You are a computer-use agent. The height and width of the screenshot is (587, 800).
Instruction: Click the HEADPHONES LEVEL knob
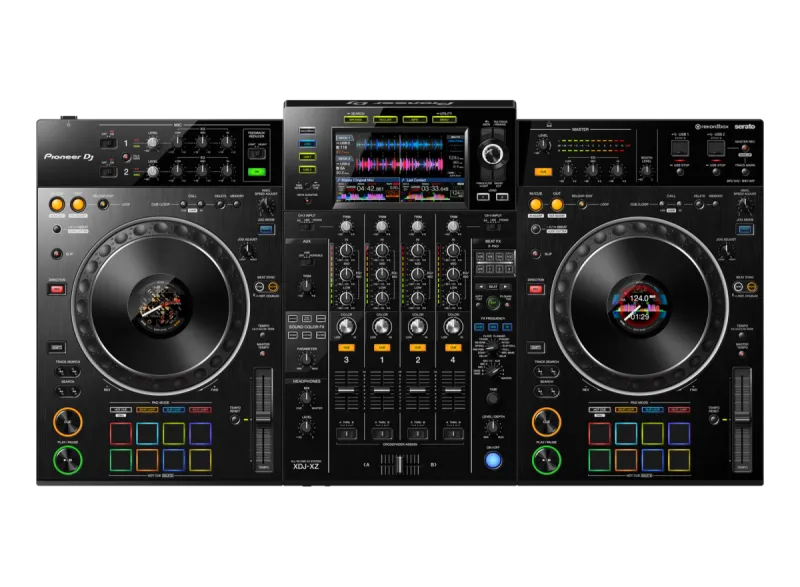[306, 427]
